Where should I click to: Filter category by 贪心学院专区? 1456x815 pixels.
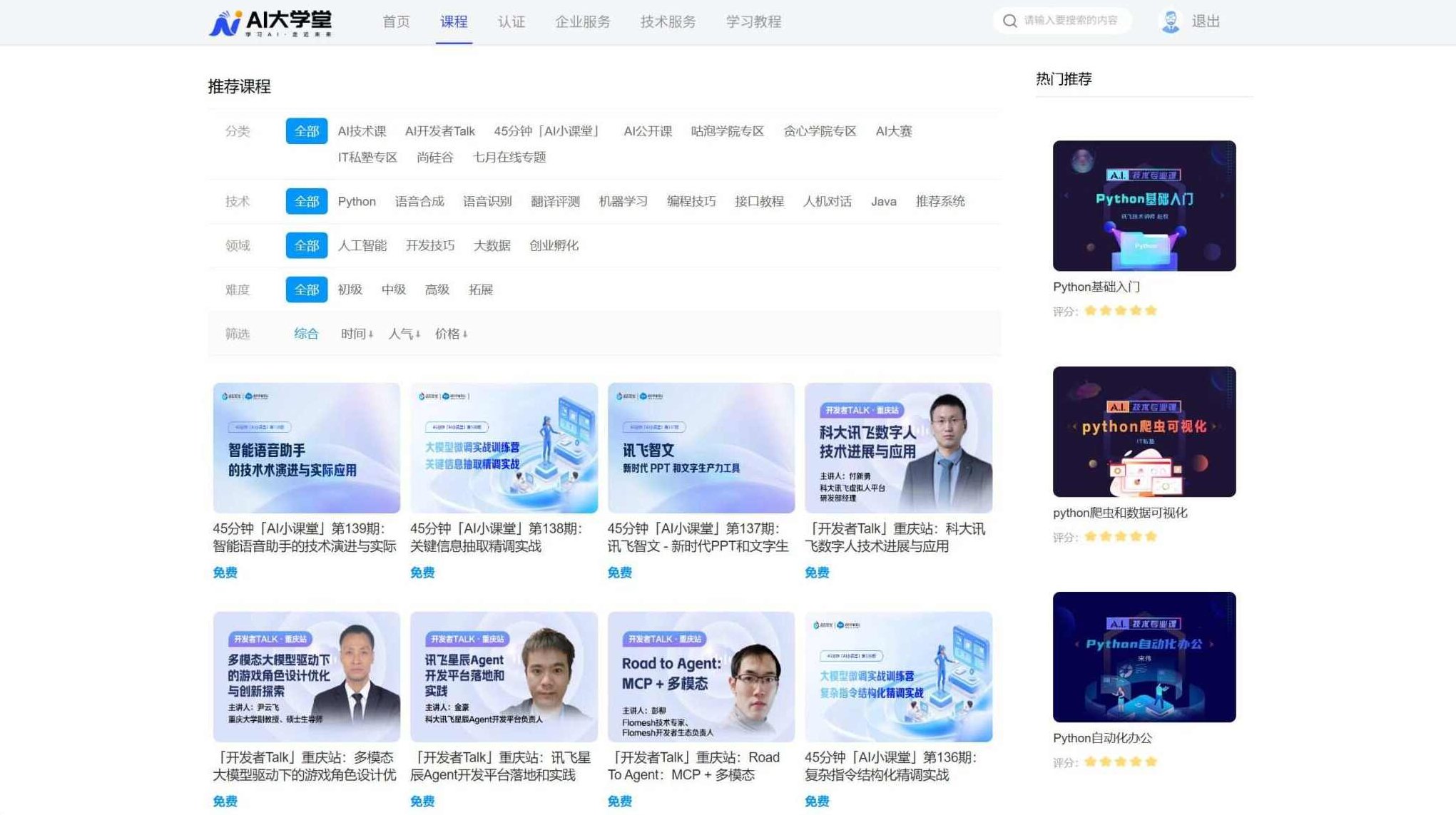[x=820, y=131]
